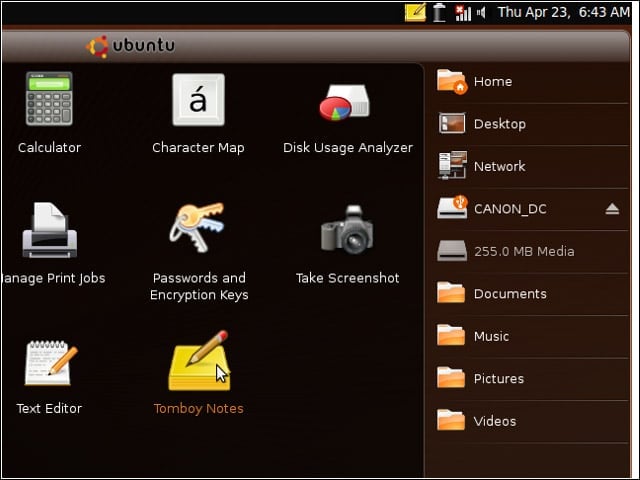Select Pictures label in places list
640x480 pixels.
tap(498, 379)
